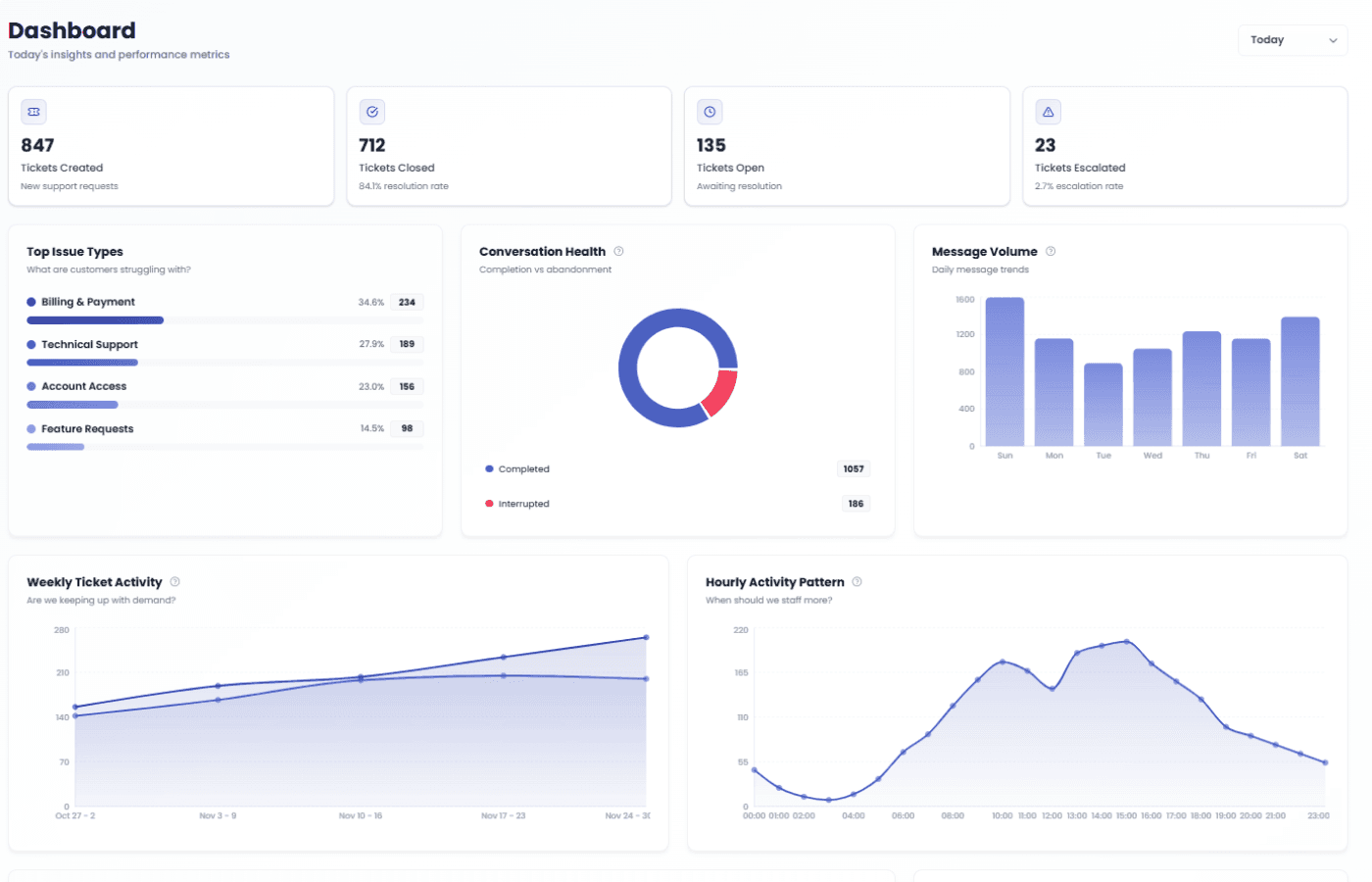Screen dimensions: 1372x882
Task: Click the Feature Requests 98 badge
Action: (406, 428)
